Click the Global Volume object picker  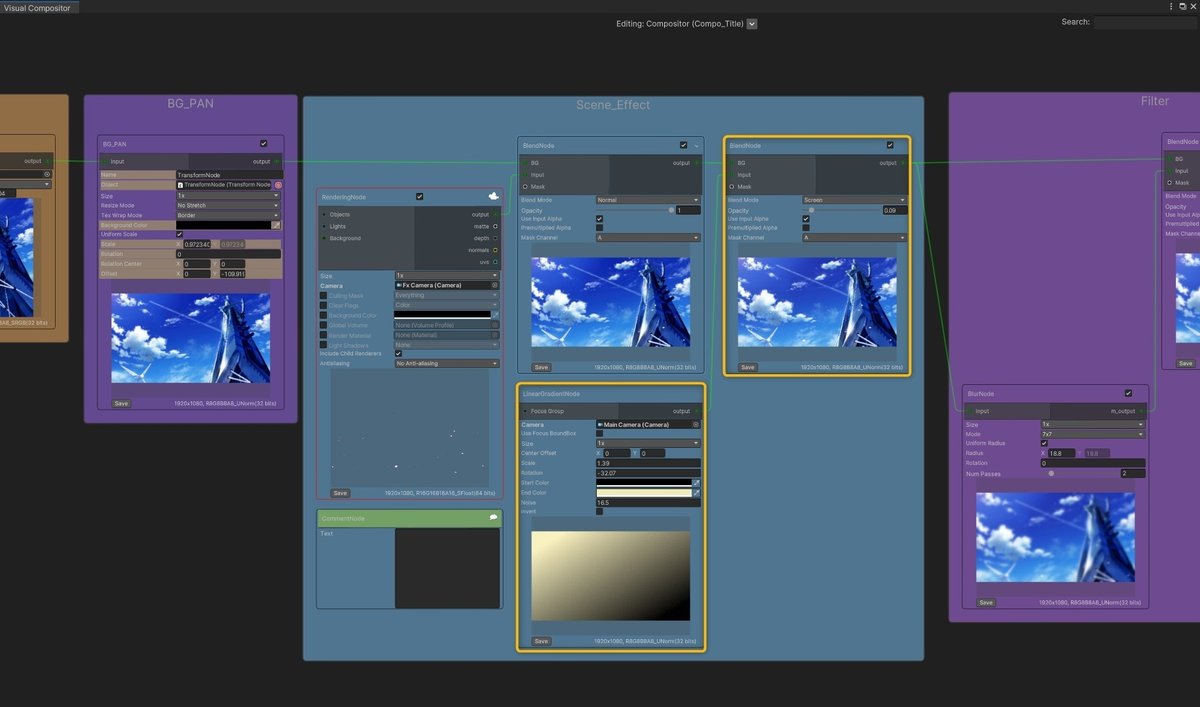495,325
